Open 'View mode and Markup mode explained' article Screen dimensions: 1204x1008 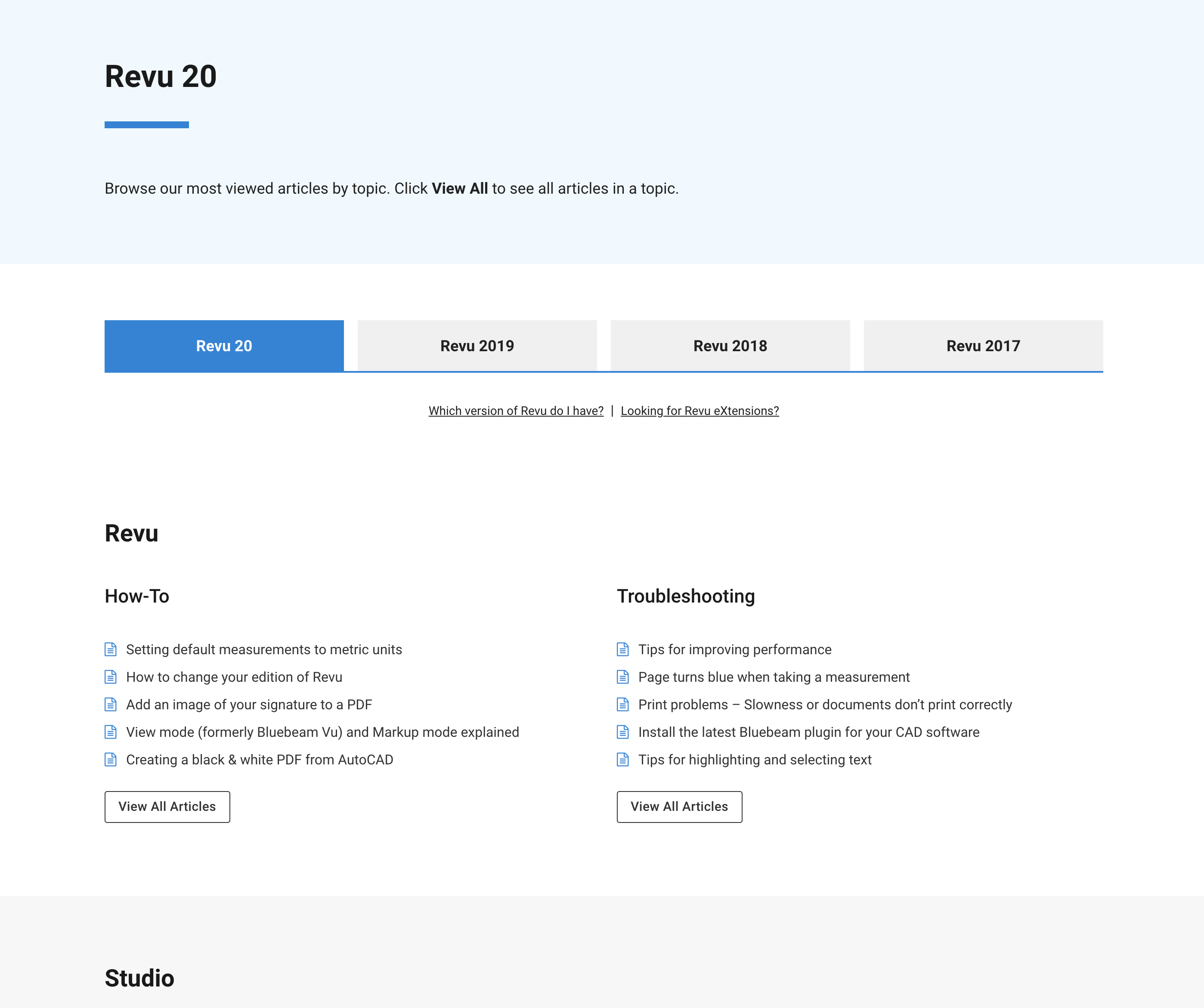[x=322, y=732]
